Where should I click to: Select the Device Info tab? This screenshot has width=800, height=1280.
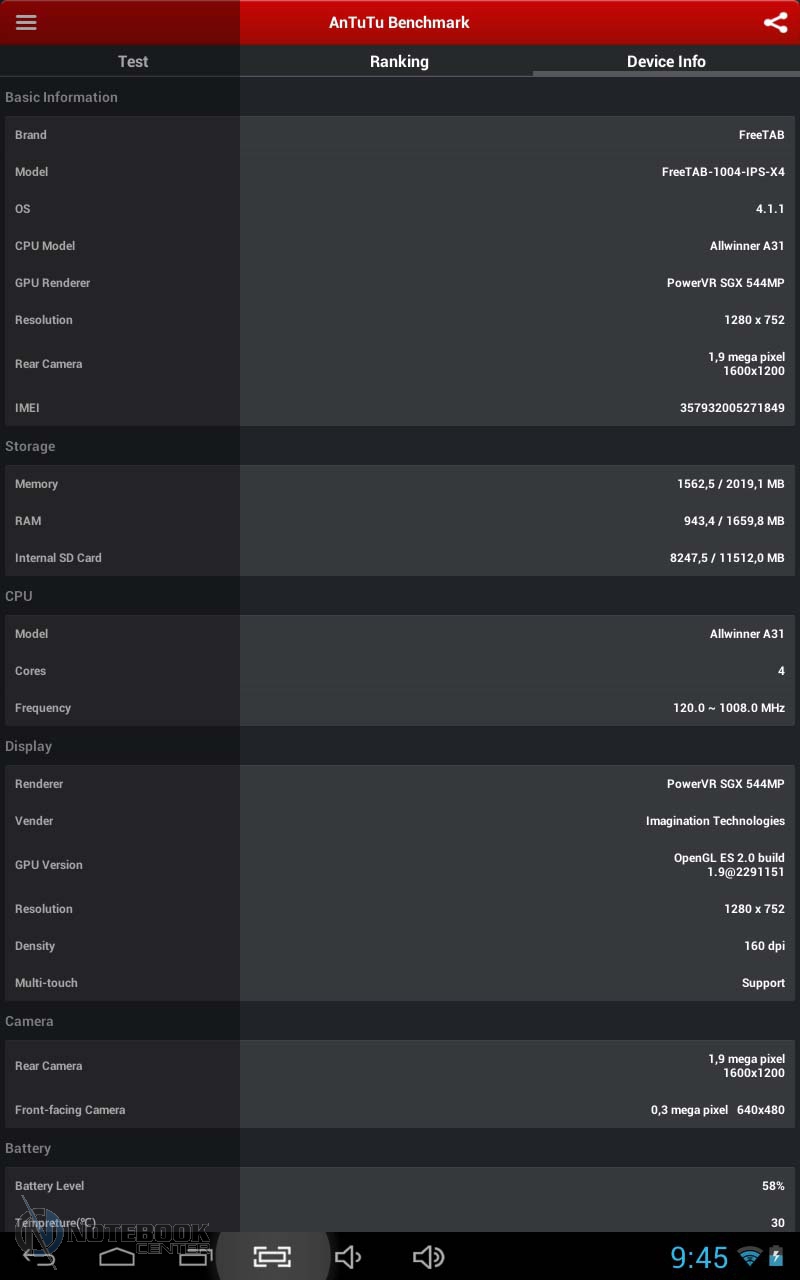(666, 61)
